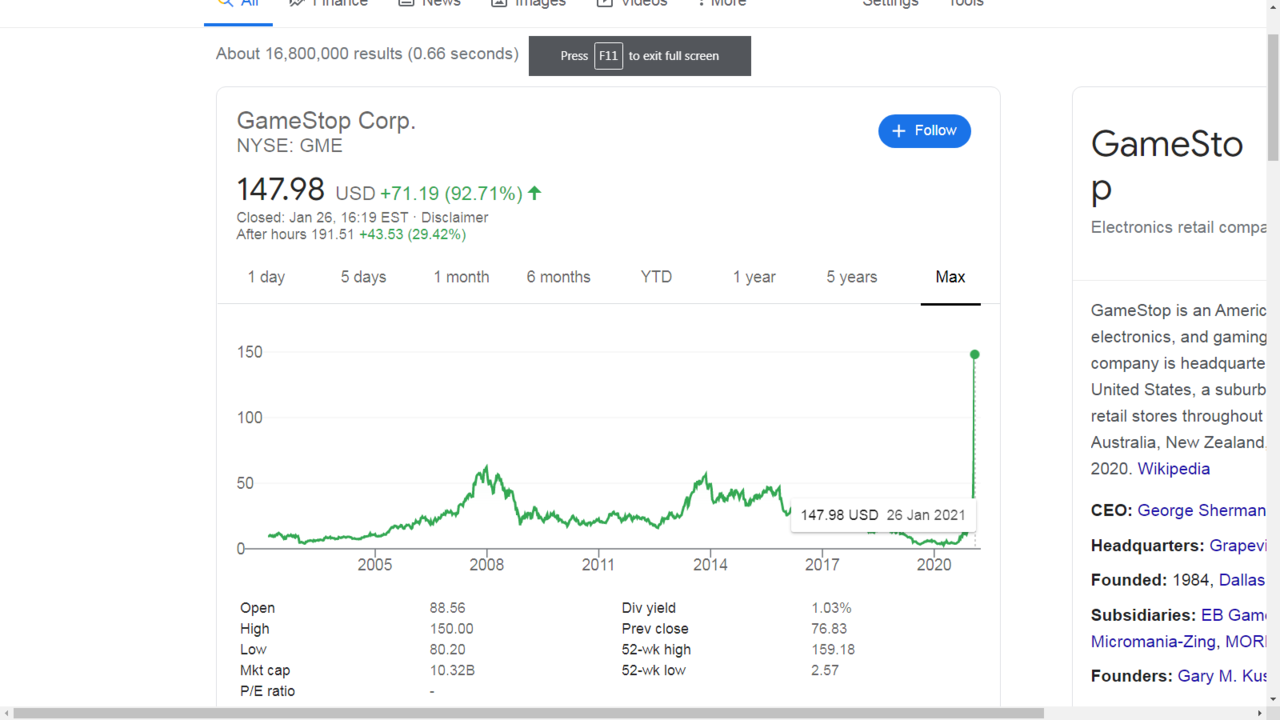Click the green up-arrow price change icon
The width and height of the screenshot is (1280, 720).
coord(534,193)
